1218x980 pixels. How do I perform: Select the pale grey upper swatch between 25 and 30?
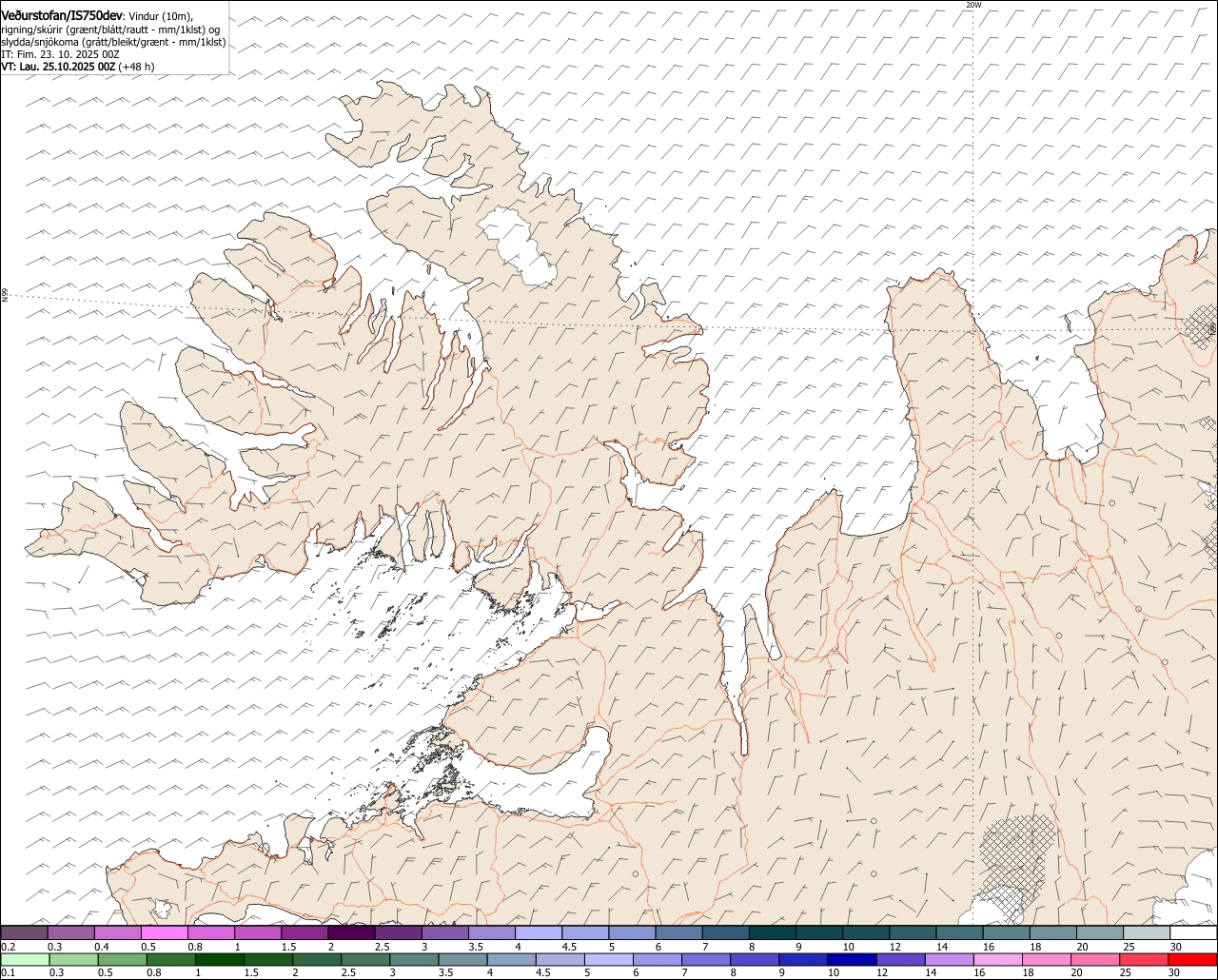click(1147, 932)
